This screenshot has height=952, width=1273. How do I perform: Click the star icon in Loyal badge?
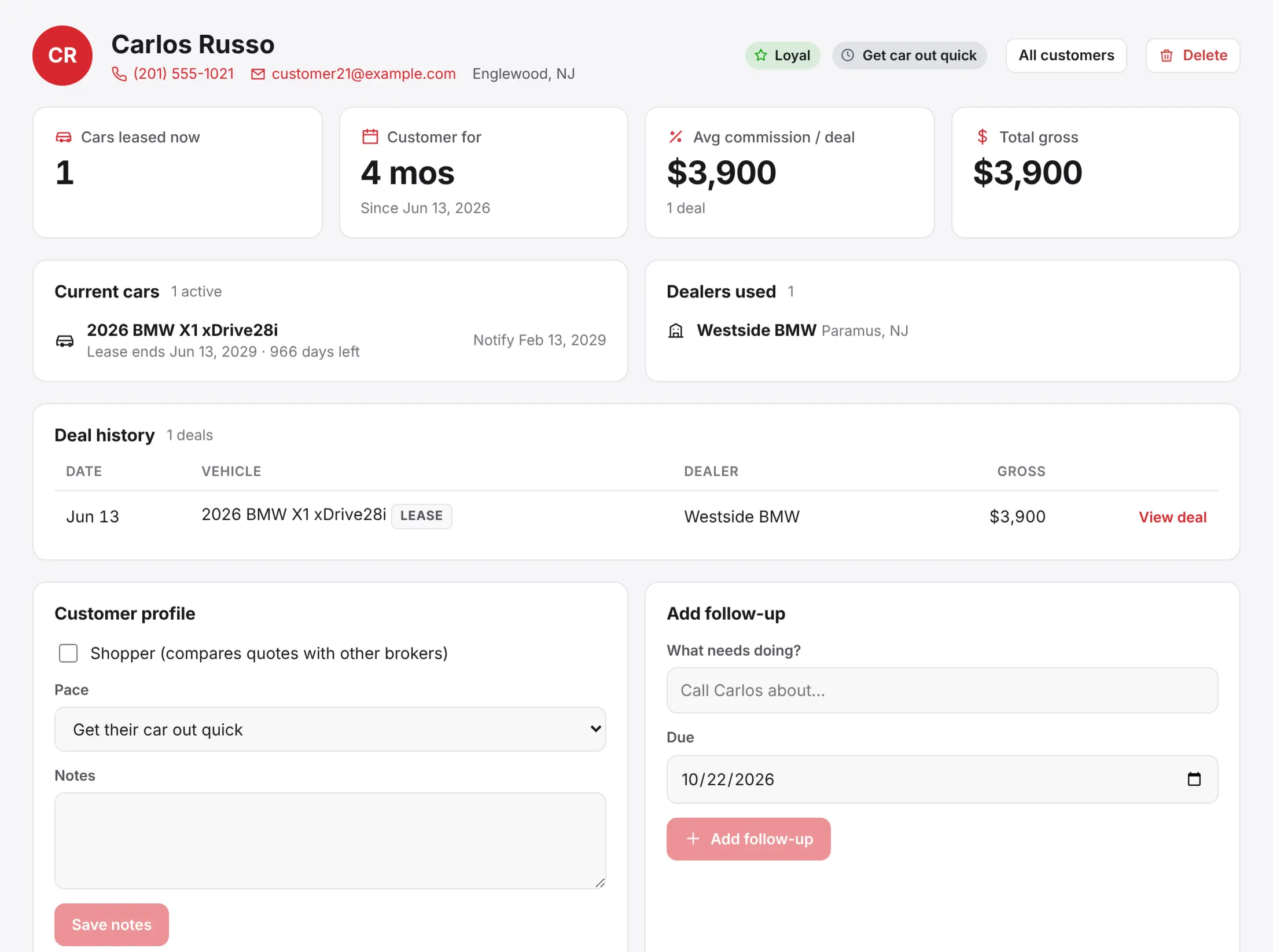(761, 55)
